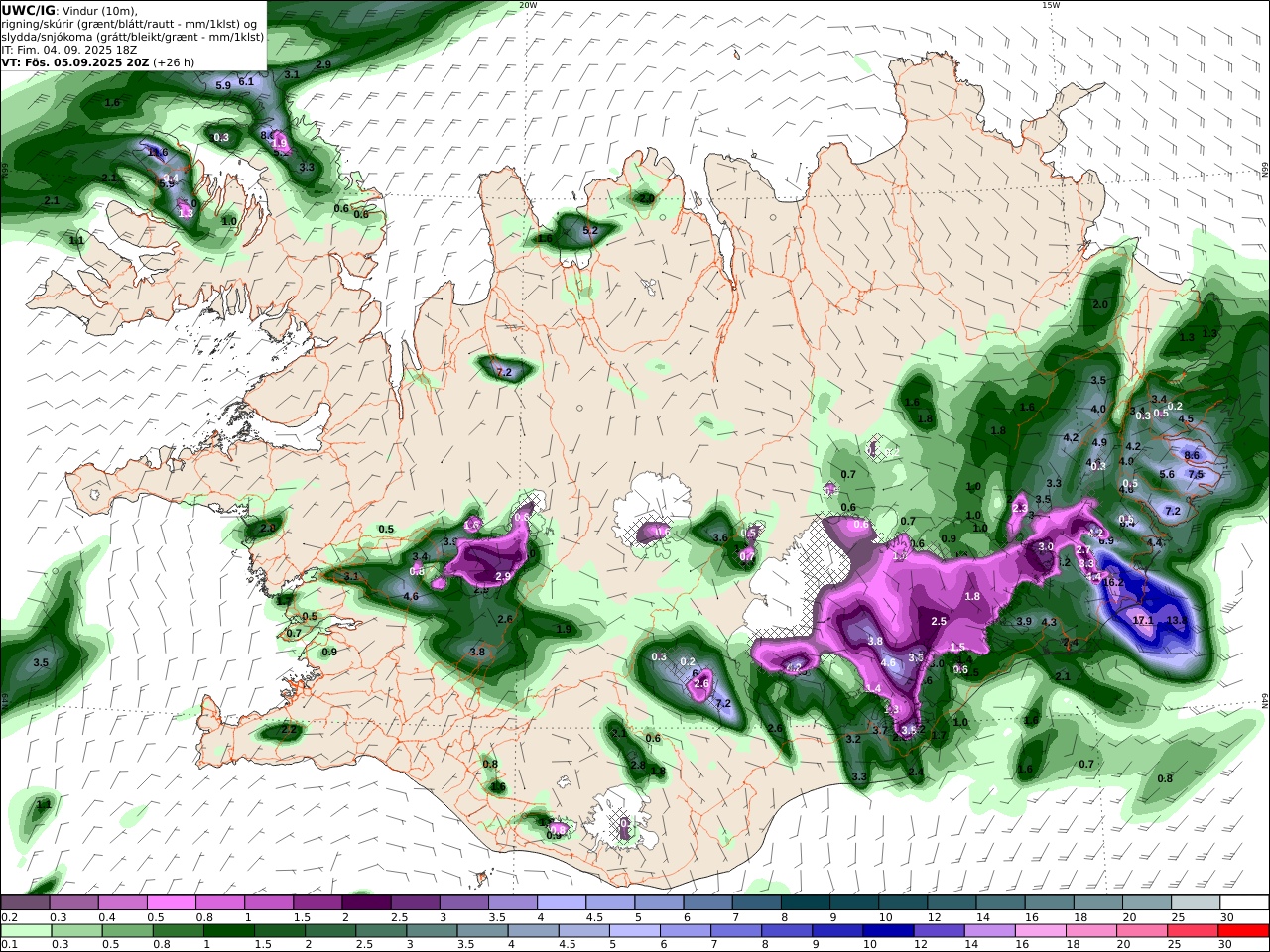
Task: Select palest green rain swatch between 0.1 and 0.3
Action: 25,931
